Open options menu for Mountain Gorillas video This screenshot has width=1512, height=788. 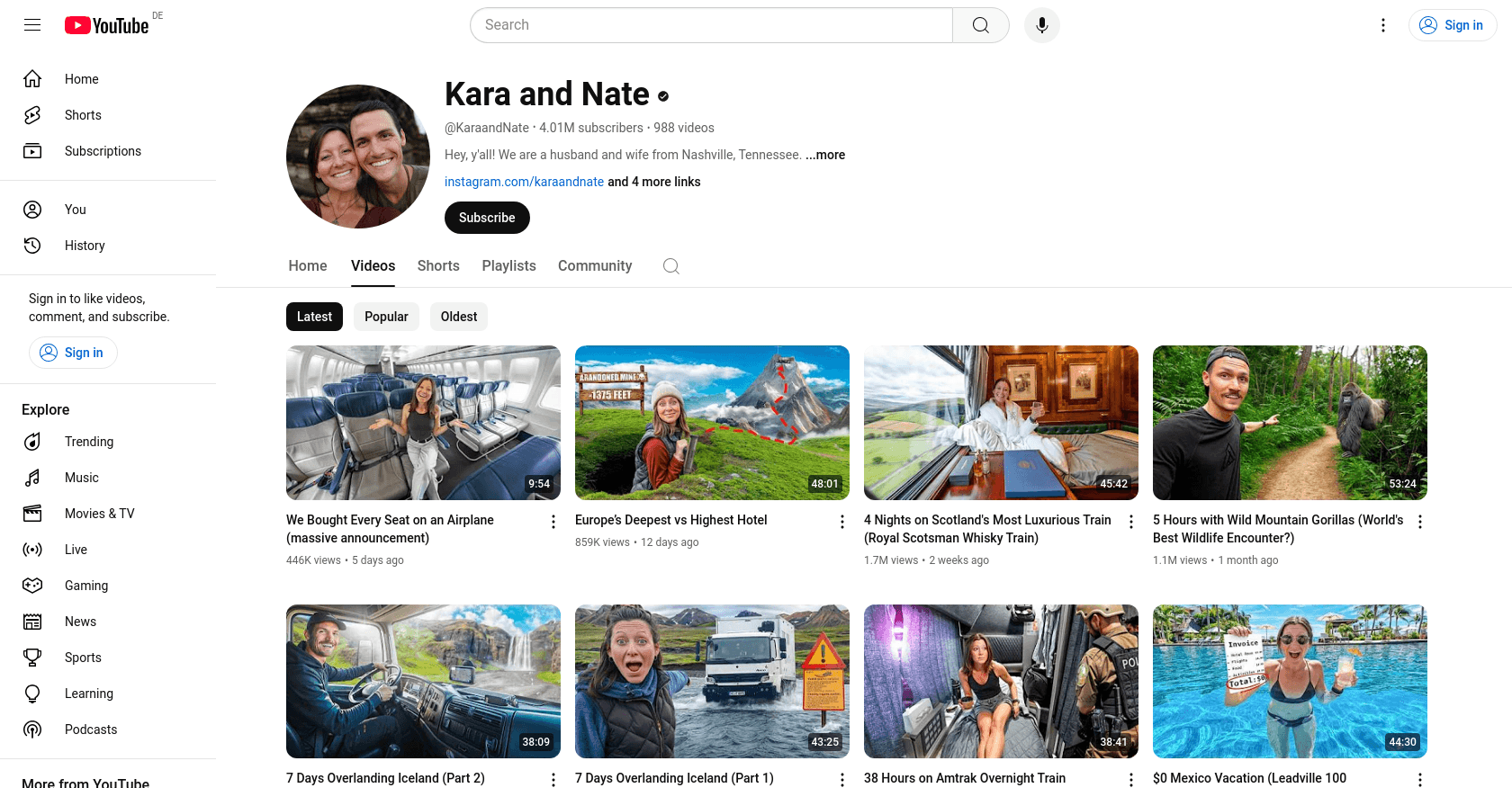(x=1419, y=522)
